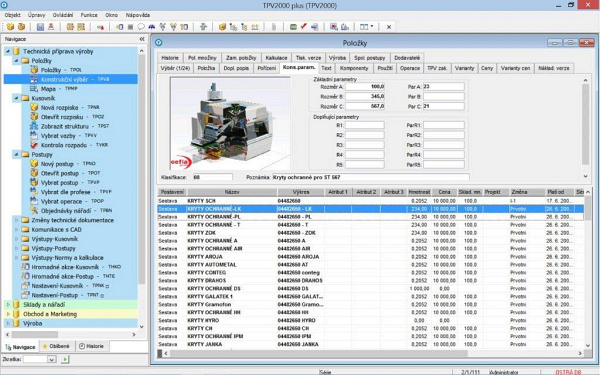Select the KRYTY GALATEK 1 row
Viewport: 600px width, 375px height.
[370, 297]
